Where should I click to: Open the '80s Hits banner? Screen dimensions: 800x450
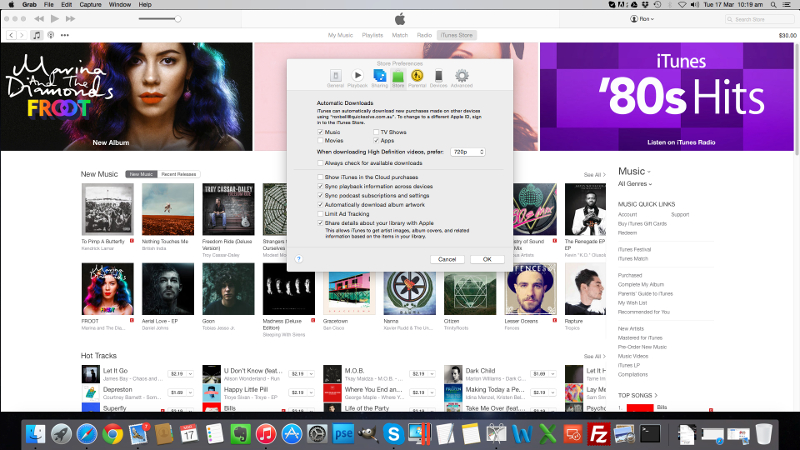coord(667,96)
